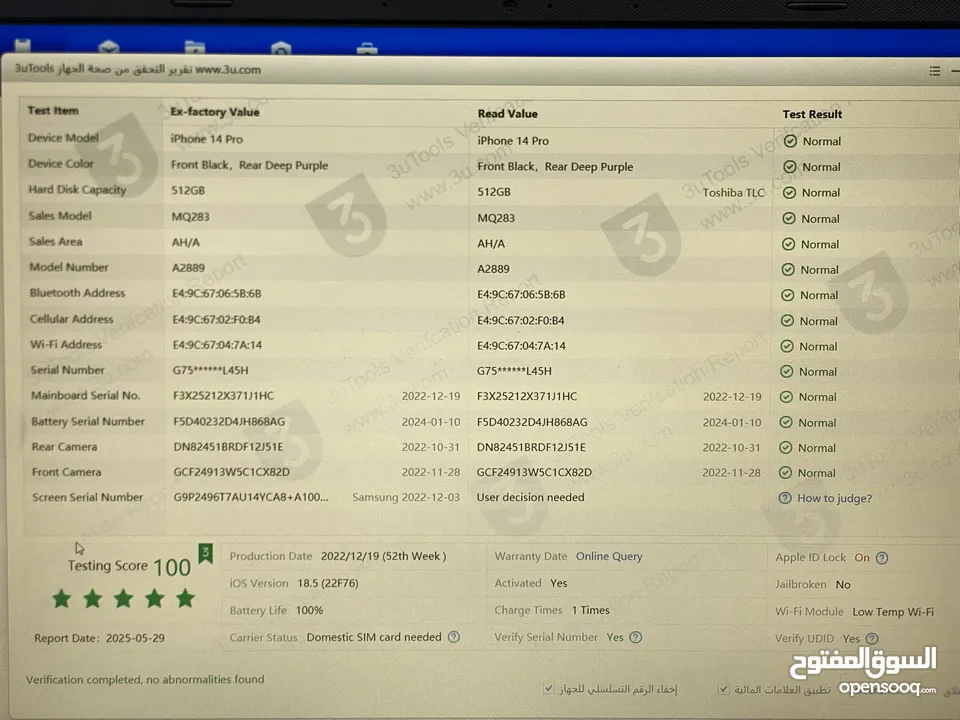This screenshot has width=960, height=720.
Task: Click the 'Low Temp Wi-Fi' module value
Action: pyautogui.click(x=893, y=612)
